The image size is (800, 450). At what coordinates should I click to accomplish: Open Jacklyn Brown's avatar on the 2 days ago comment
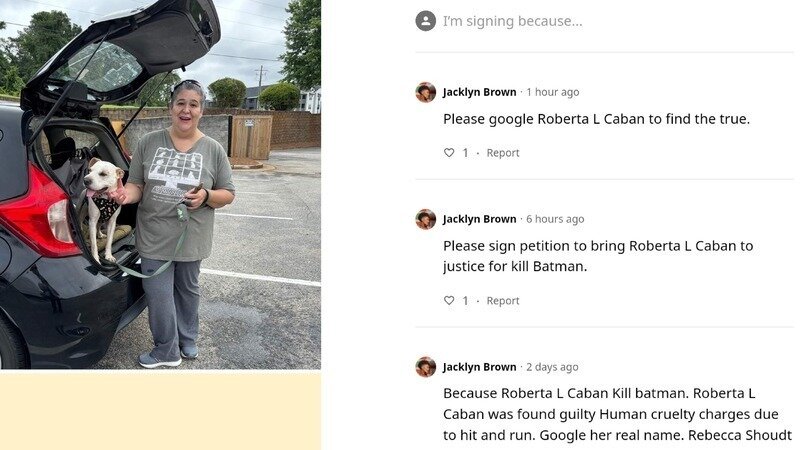tap(426, 367)
